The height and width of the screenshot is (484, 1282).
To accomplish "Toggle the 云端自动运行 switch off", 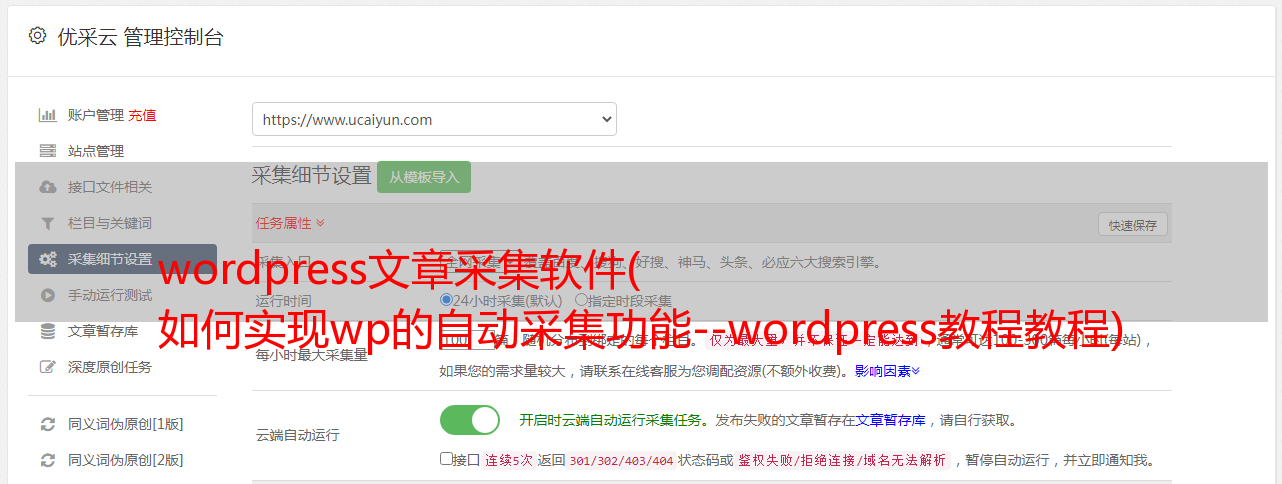I will [x=470, y=420].
